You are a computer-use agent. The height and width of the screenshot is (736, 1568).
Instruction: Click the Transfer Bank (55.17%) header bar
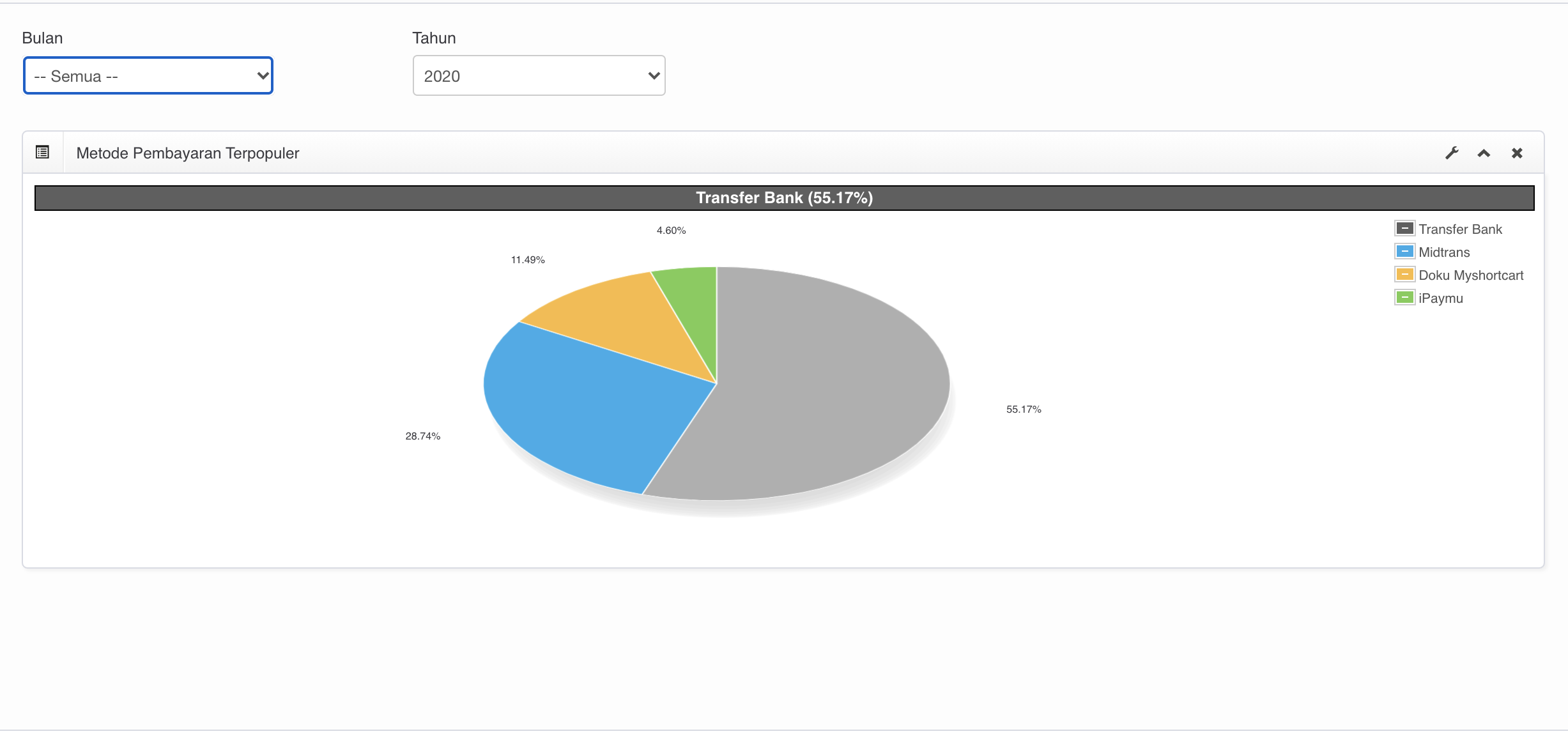784,198
